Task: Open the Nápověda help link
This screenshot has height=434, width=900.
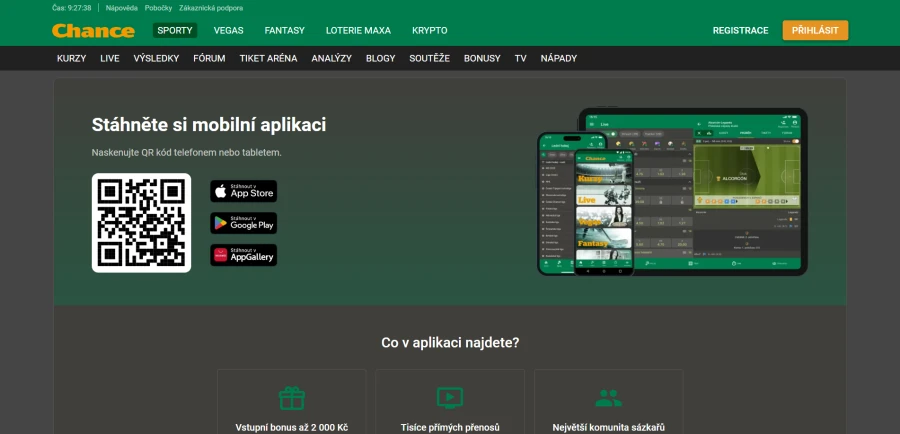Action: tap(122, 8)
